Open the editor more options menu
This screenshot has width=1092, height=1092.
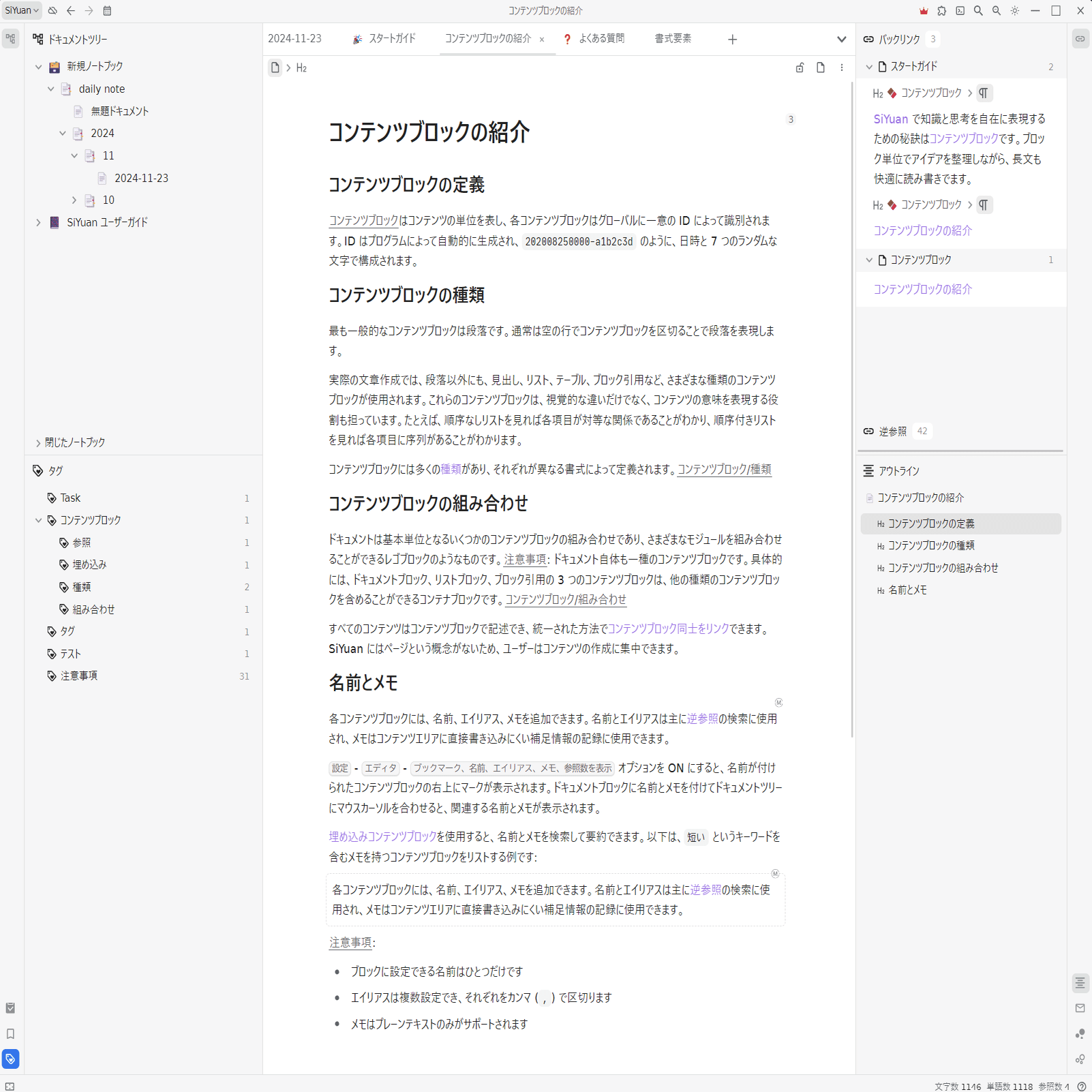tap(842, 67)
